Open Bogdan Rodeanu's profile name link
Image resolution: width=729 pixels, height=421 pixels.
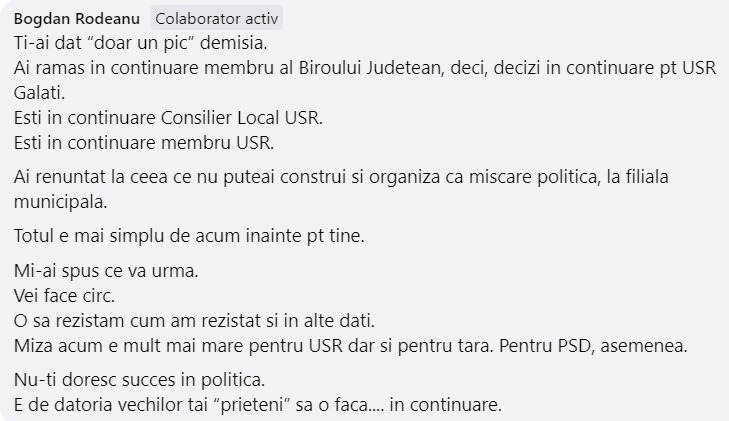(77, 19)
